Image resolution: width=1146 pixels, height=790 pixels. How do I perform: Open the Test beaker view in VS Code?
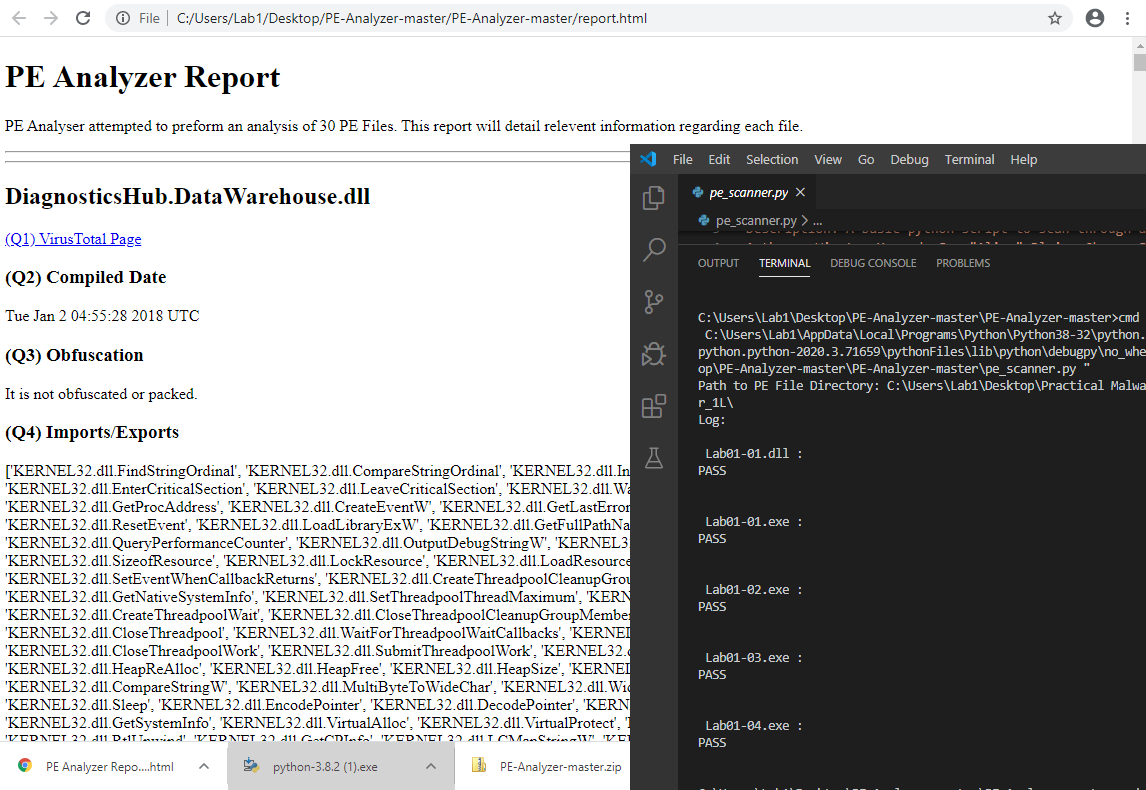pyautogui.click(x=653, y=458)
